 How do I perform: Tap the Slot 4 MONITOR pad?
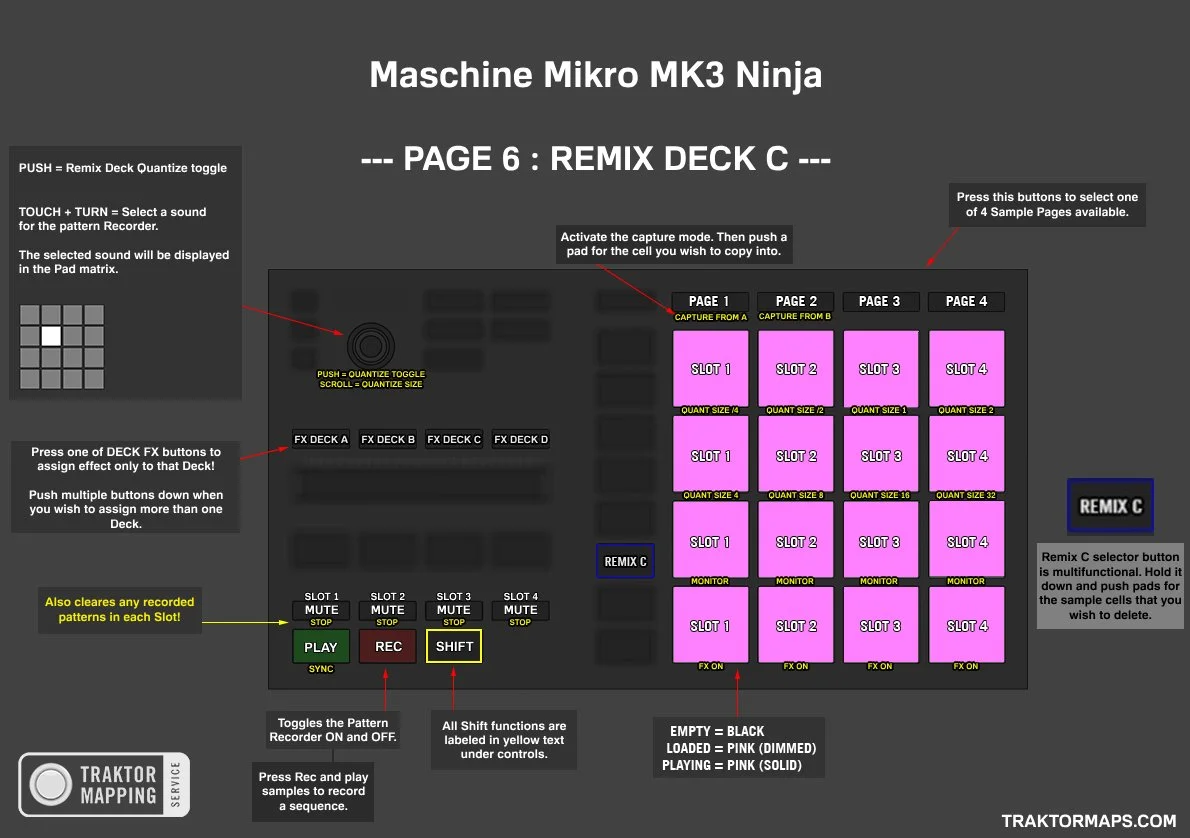click(x=966, y=540)
